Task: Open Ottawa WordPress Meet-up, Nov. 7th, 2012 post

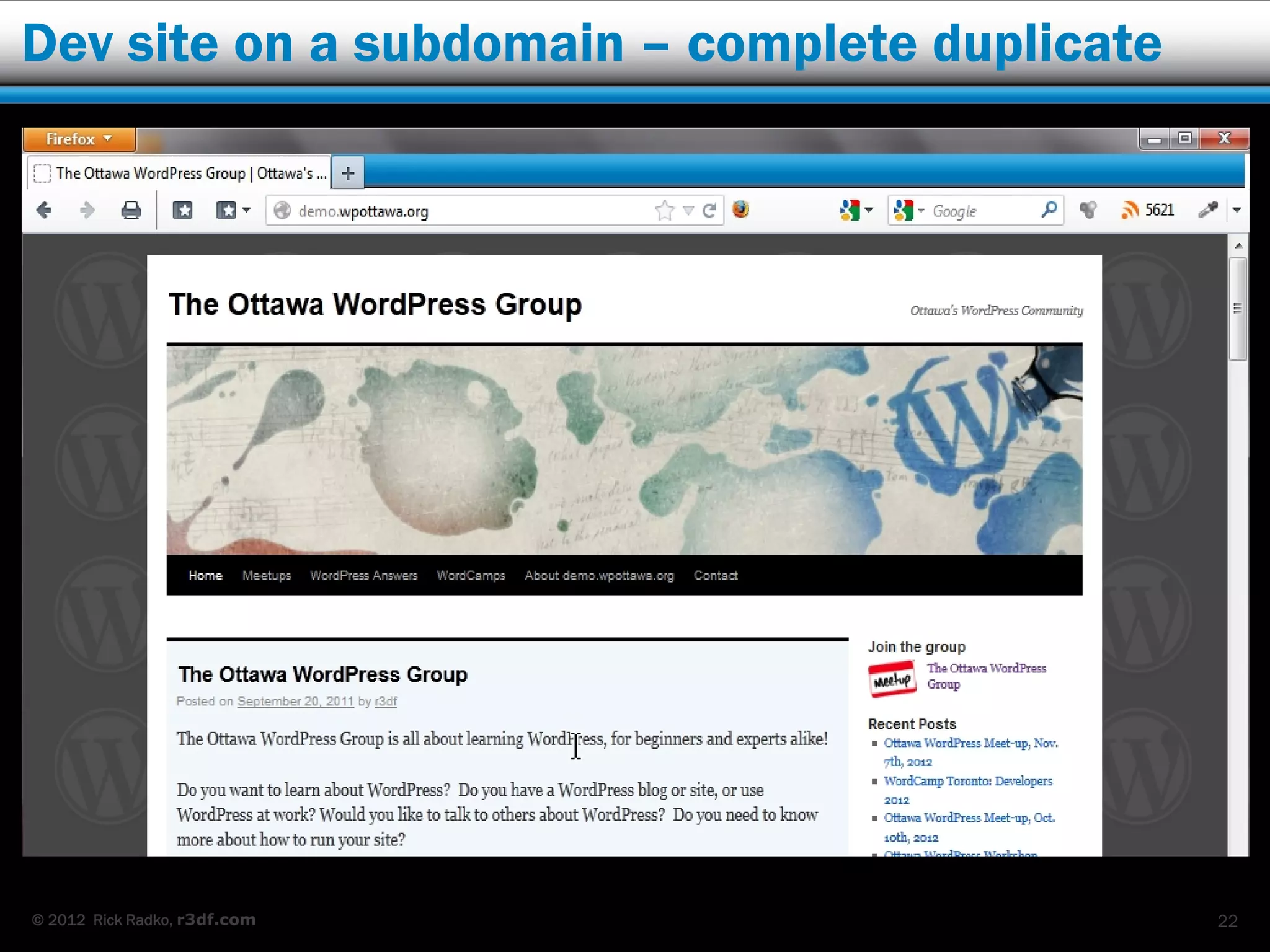Action: tap(970, 752)
